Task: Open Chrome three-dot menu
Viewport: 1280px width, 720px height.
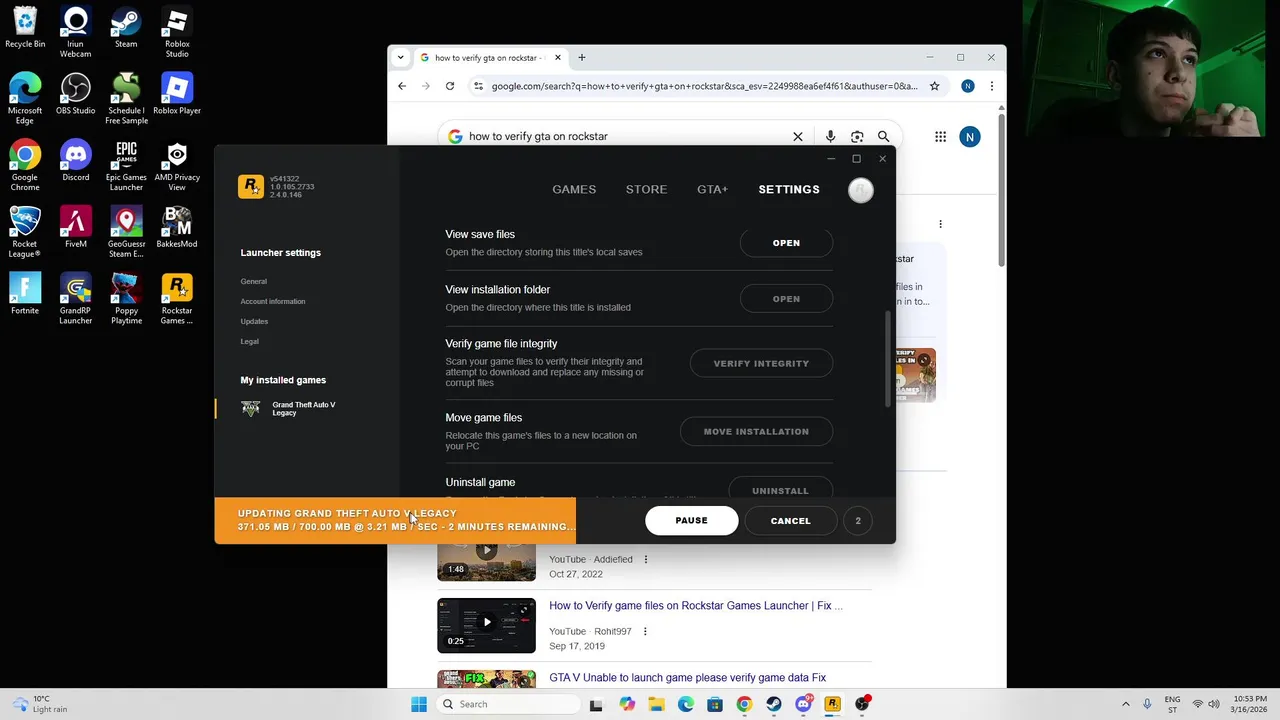Action: click(991, 86)
